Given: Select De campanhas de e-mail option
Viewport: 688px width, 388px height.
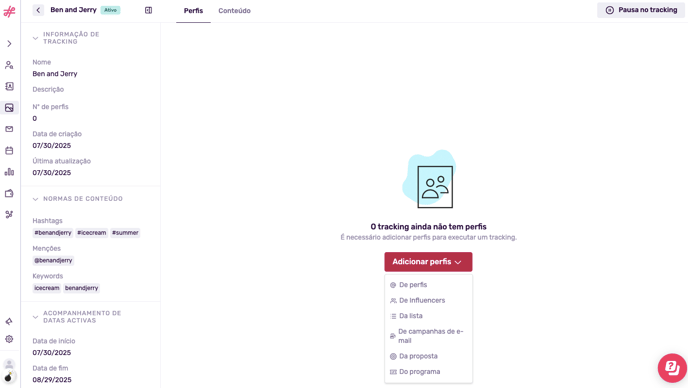Looking at the screenshot, I should (428, 336).
